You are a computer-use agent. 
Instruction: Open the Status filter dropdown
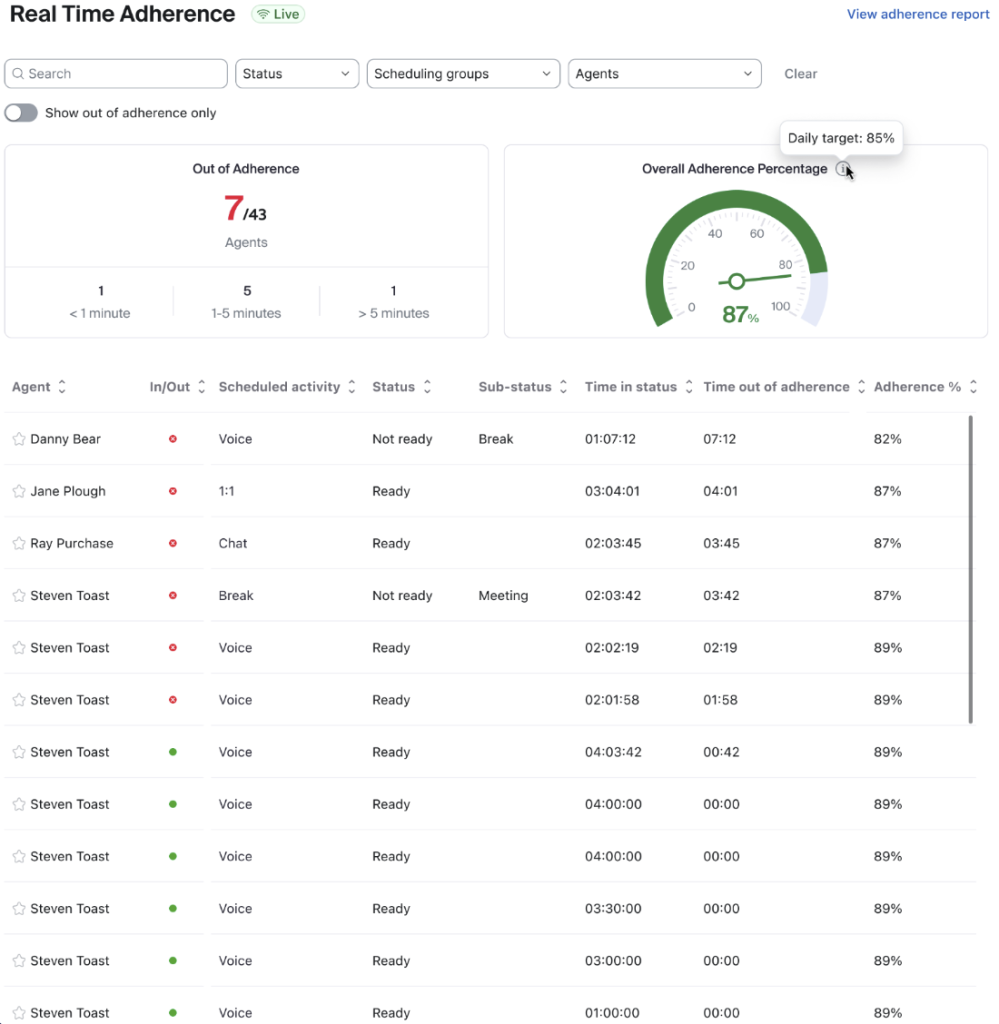pos(297,74)
